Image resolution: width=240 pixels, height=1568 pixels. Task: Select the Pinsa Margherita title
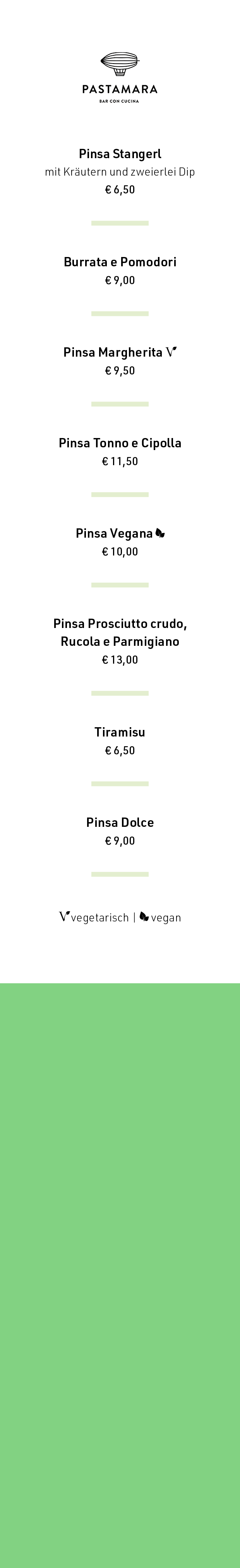tap(113, 352)
